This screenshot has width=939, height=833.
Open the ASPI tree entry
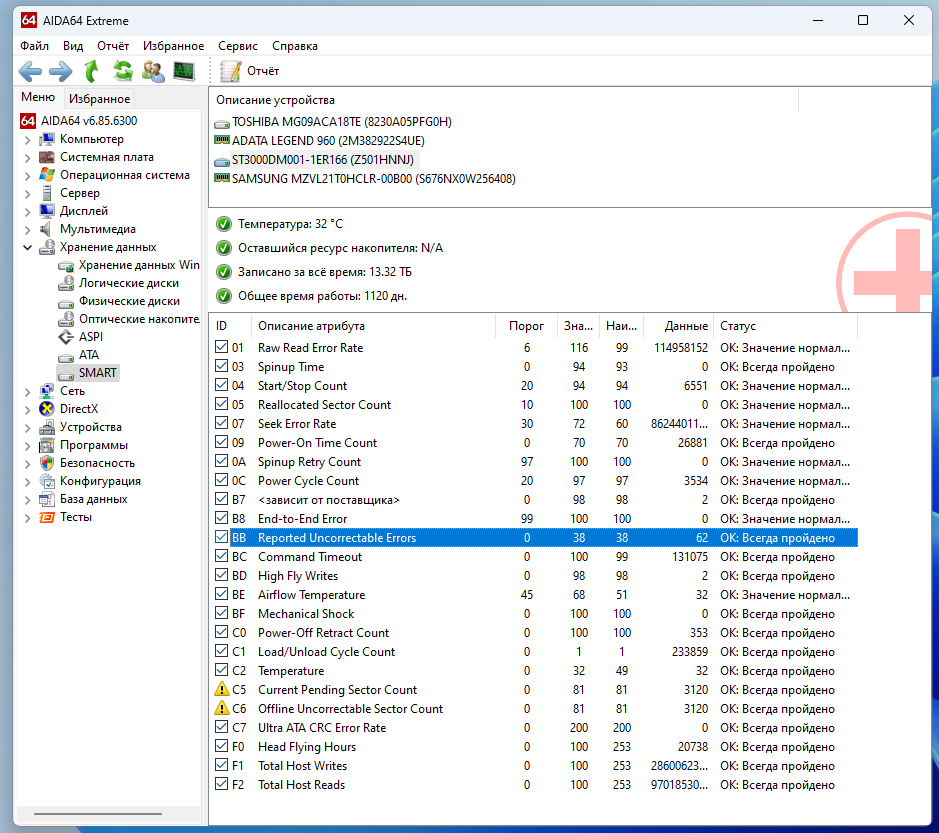click(x=90, y=337)
